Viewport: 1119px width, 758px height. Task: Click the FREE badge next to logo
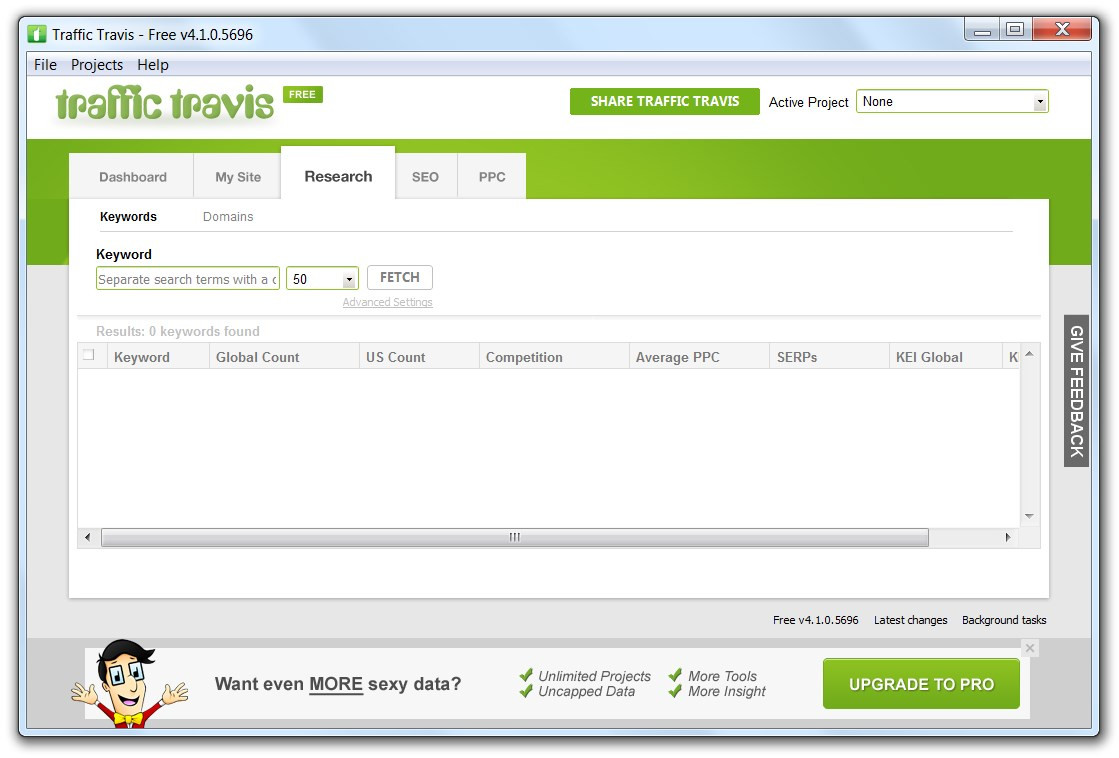click(303, 94)
